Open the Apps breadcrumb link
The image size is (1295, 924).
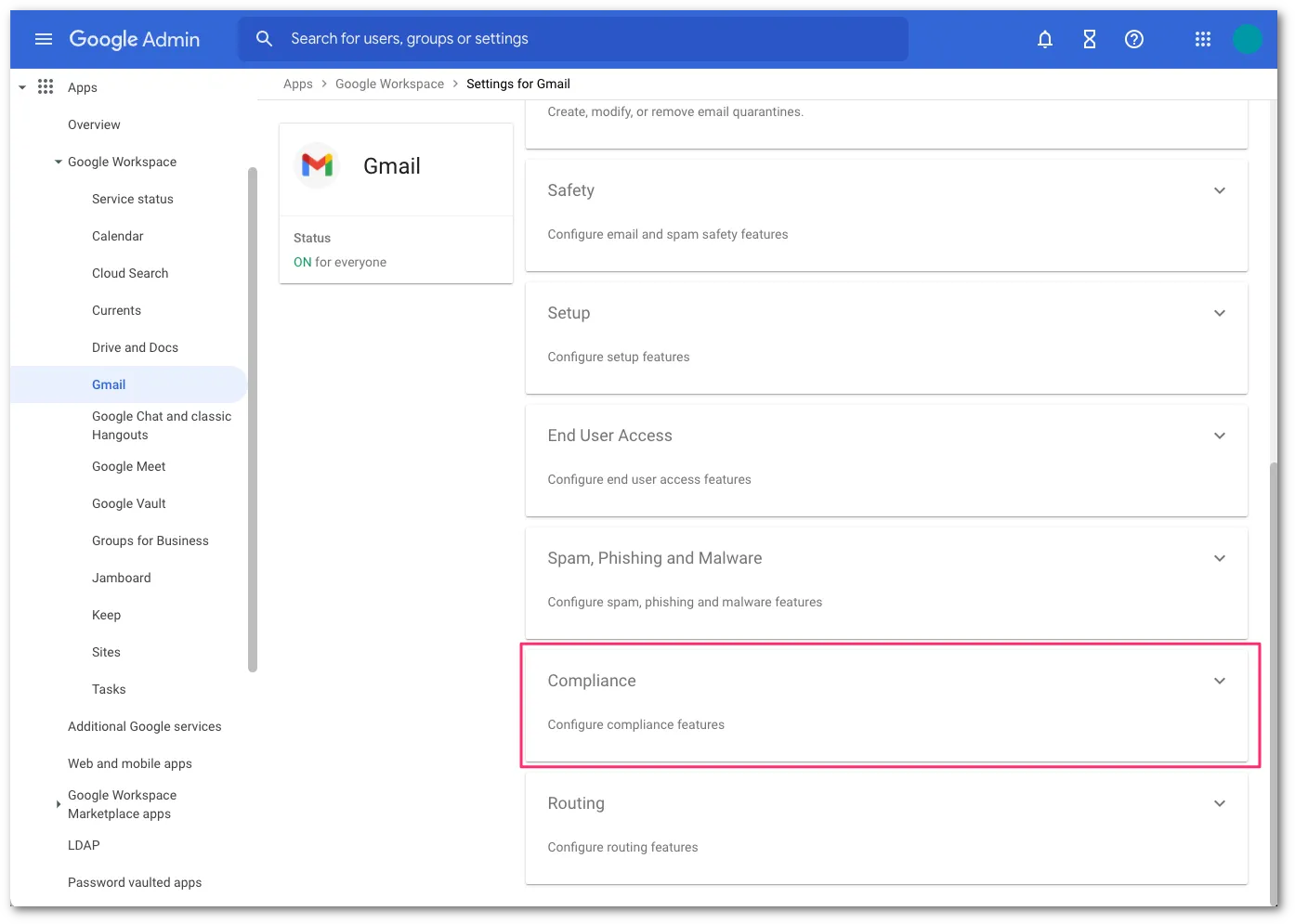pos(297,84)
